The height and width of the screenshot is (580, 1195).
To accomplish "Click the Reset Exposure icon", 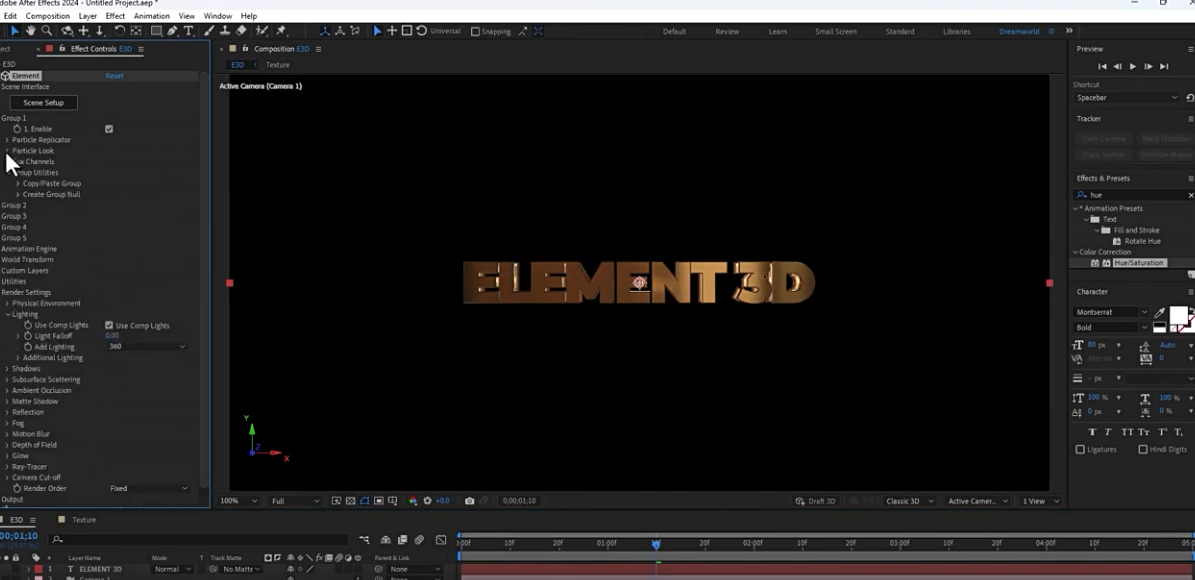I will (x=428, y=501).
